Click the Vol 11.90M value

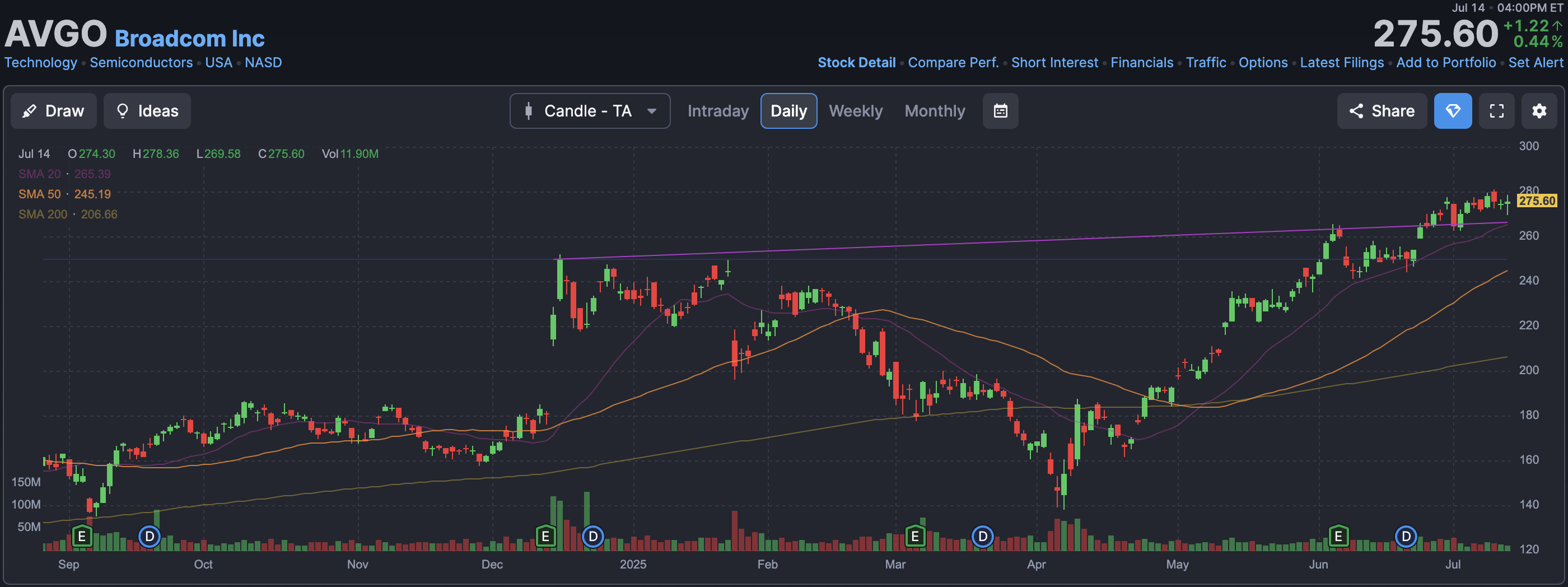pyautogui.click(x=350, y=154)
